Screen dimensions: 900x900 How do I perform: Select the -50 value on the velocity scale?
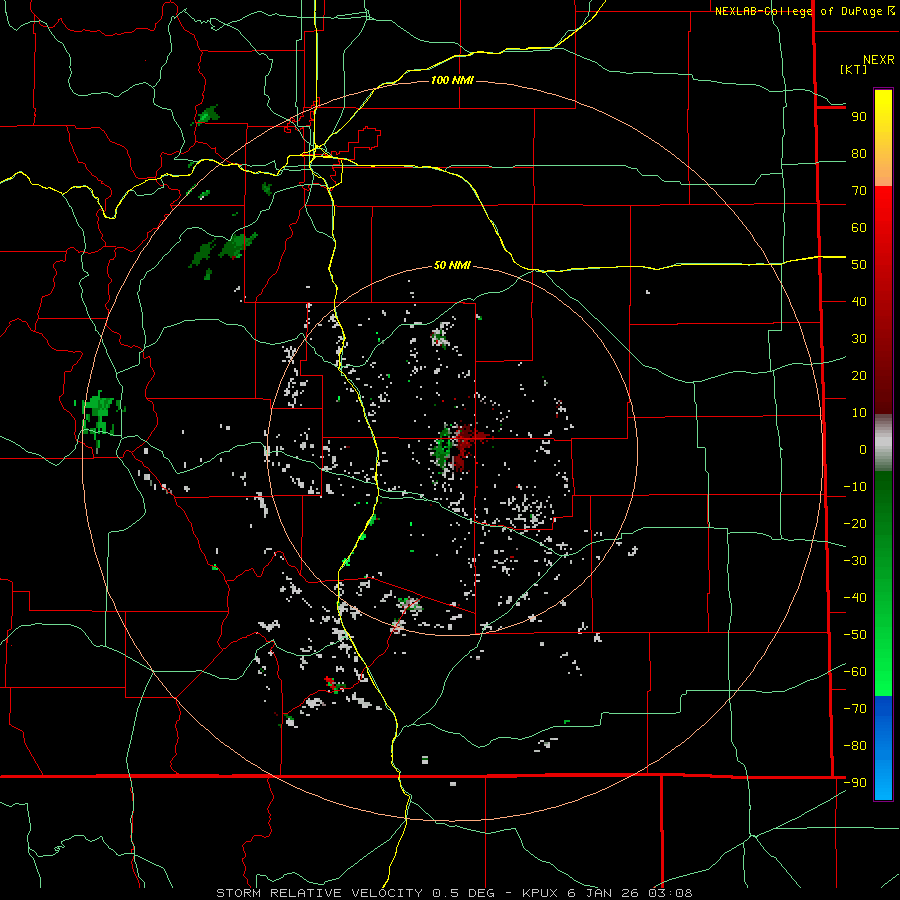click(855, 635)
